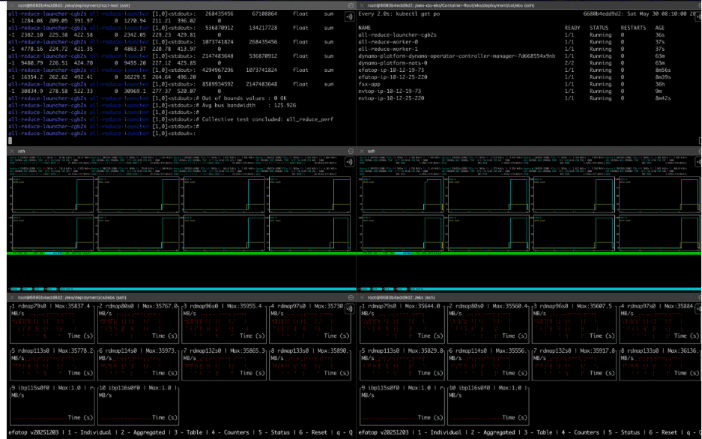Image resolution: width=702 pixels, height=439 pixels.
Task: Click '5 - Status' in the right efatop footer
Action: (x=624, y=432)
